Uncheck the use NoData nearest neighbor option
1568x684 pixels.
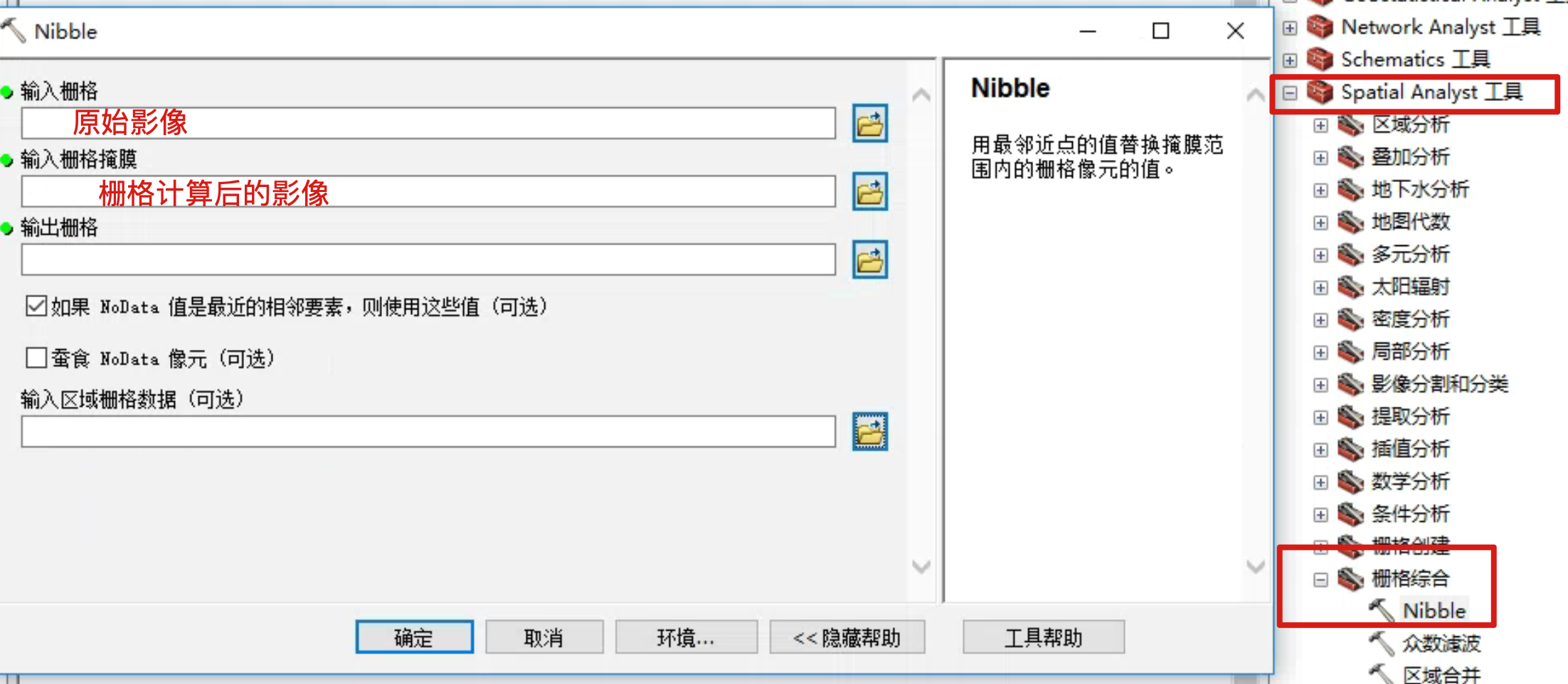pos(36,306)
